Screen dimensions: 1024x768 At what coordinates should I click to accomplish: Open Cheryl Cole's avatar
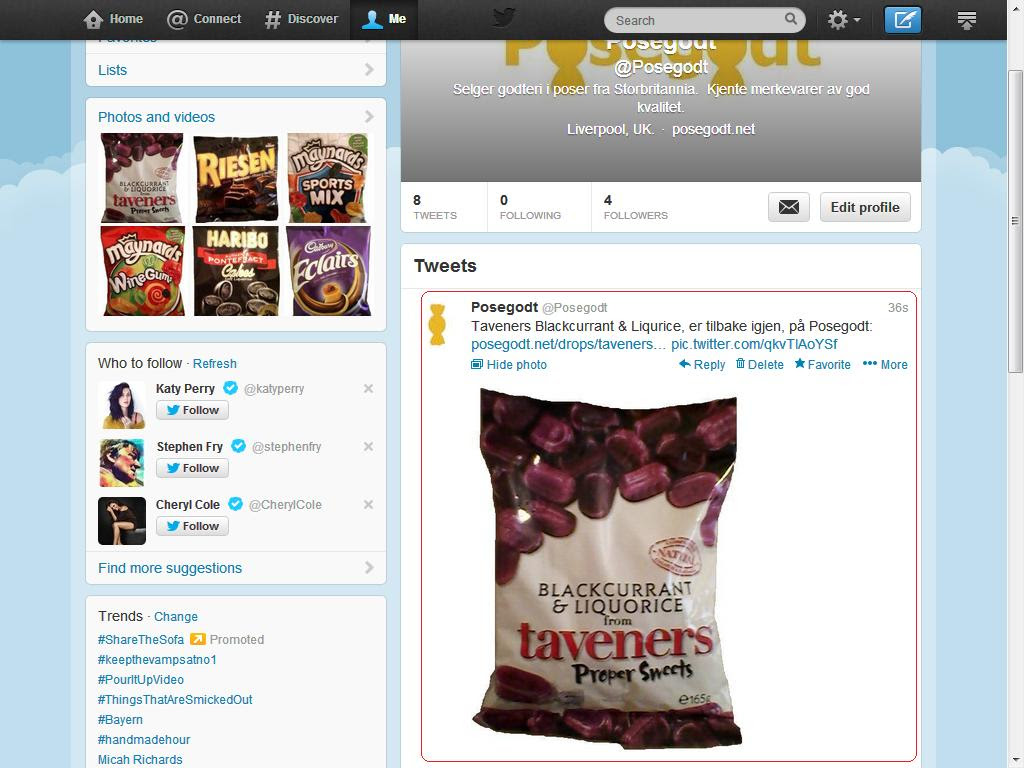pos(122,521)
